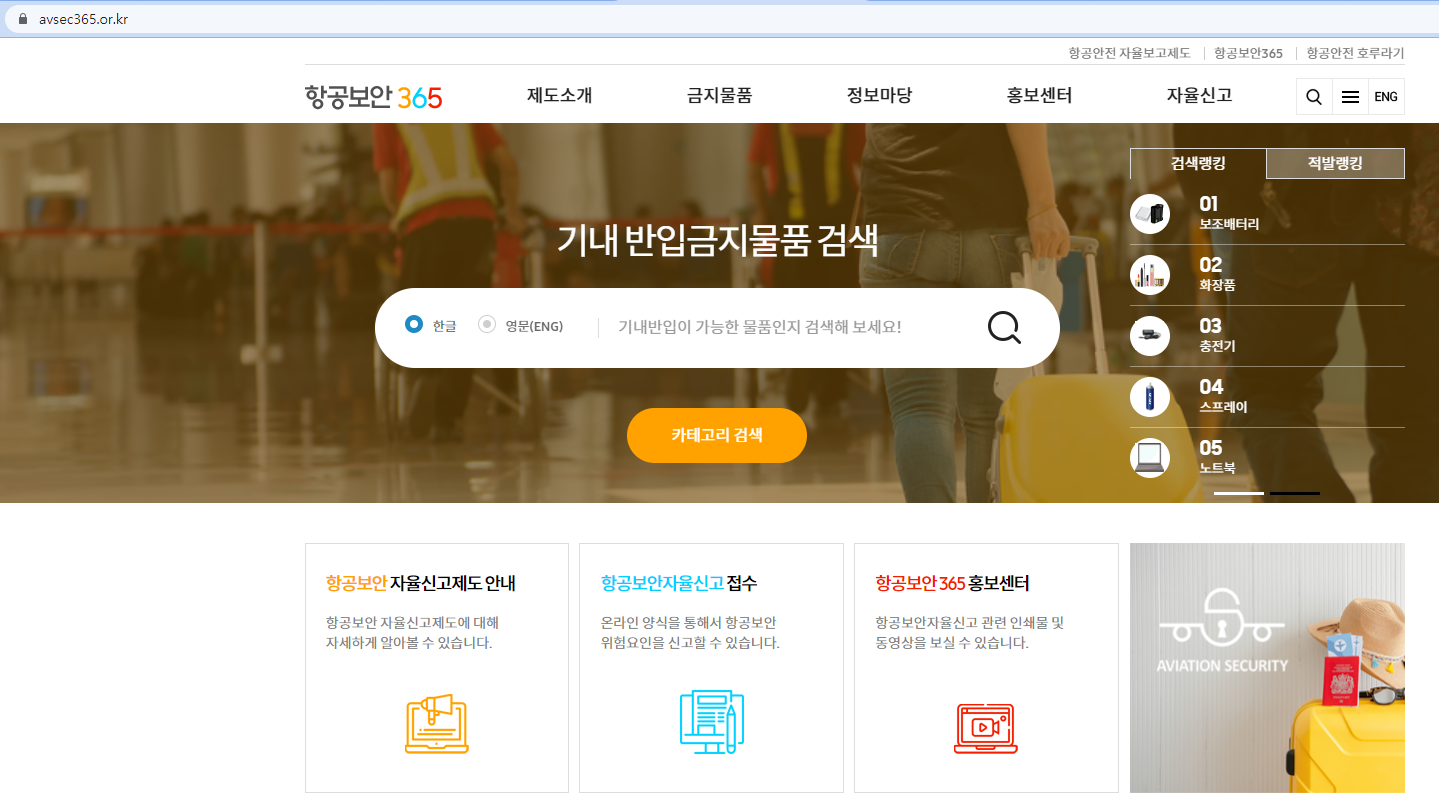Click the 화장품 cosmetics icon
Image resolution: width=1439 pixels, height=799 pixels.
coord(1150,275)
